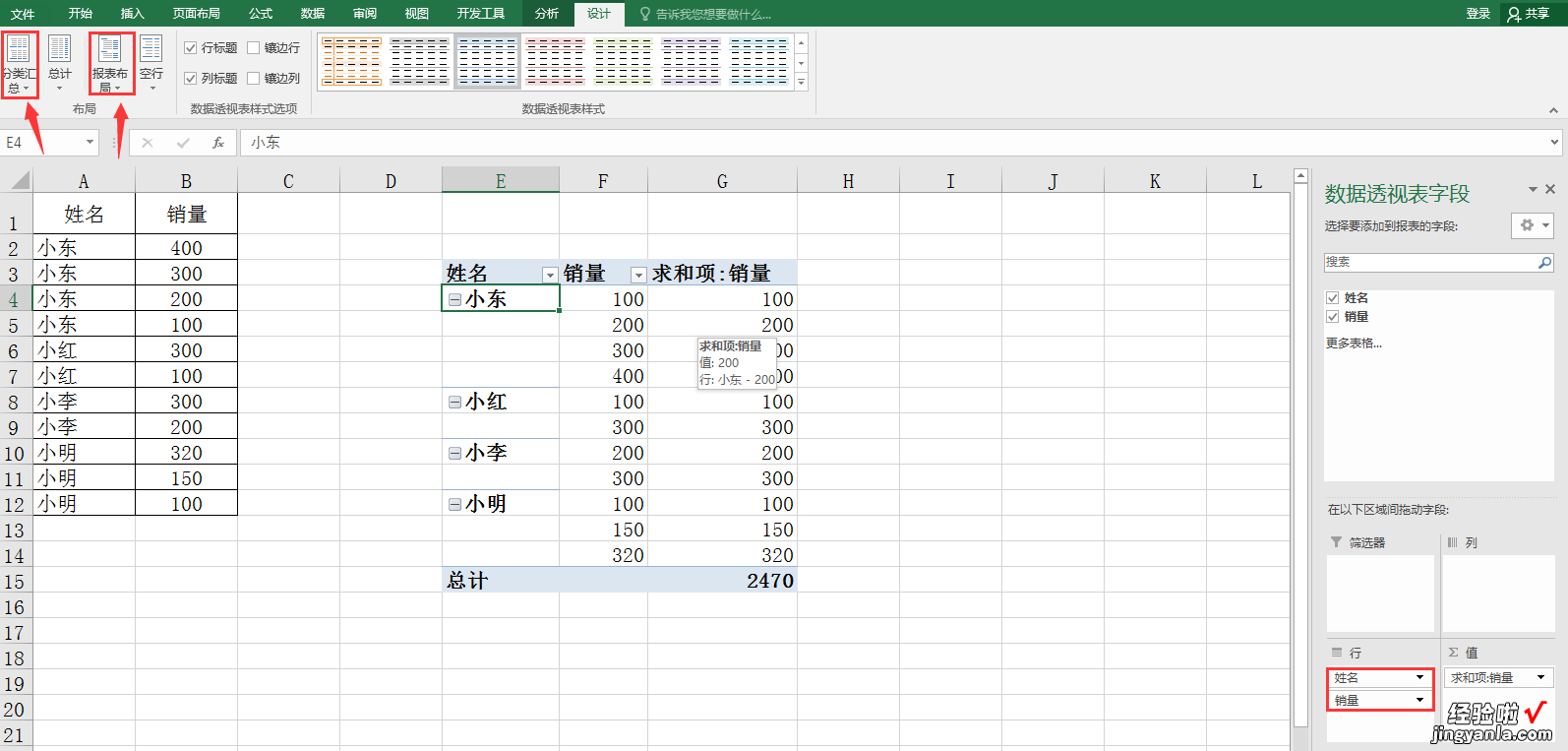Toggle the 行标题 row headers checkbox
Image resolution: width=1568 pixels, height=751 pixels.
tap(191, 47)
